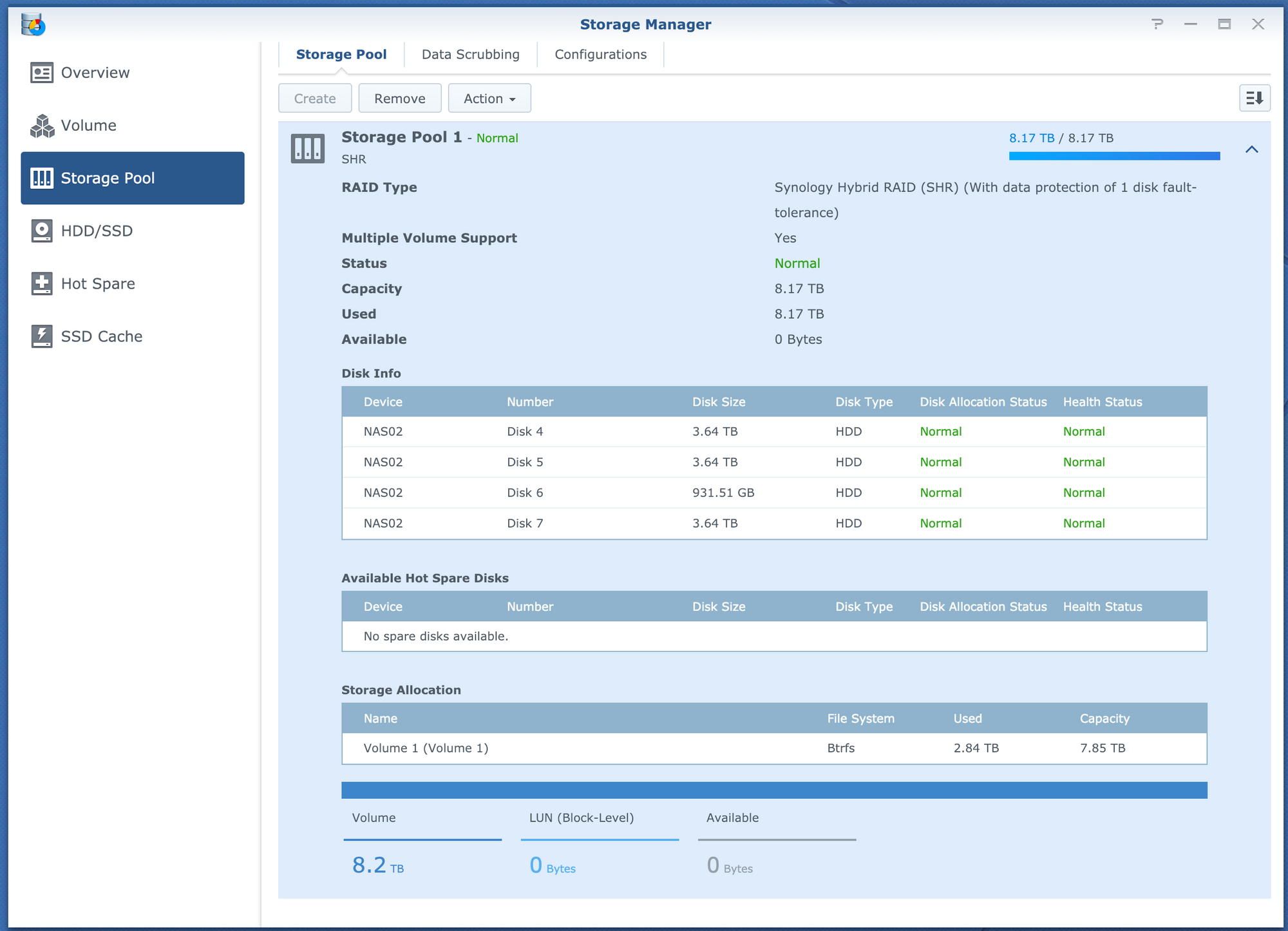This screenshot has height=931, width=1288.
Task: Click the Storage Manager app icon
Action: coord(33,24)
